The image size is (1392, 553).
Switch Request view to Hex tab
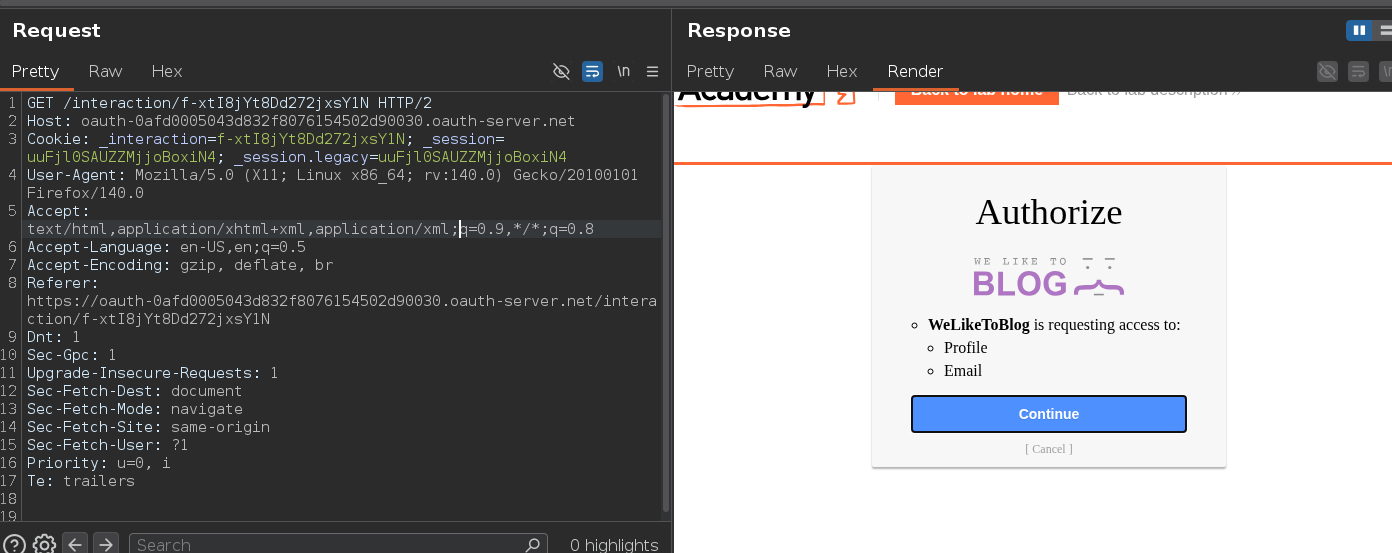pyautogui.click(x=167, y=71)
